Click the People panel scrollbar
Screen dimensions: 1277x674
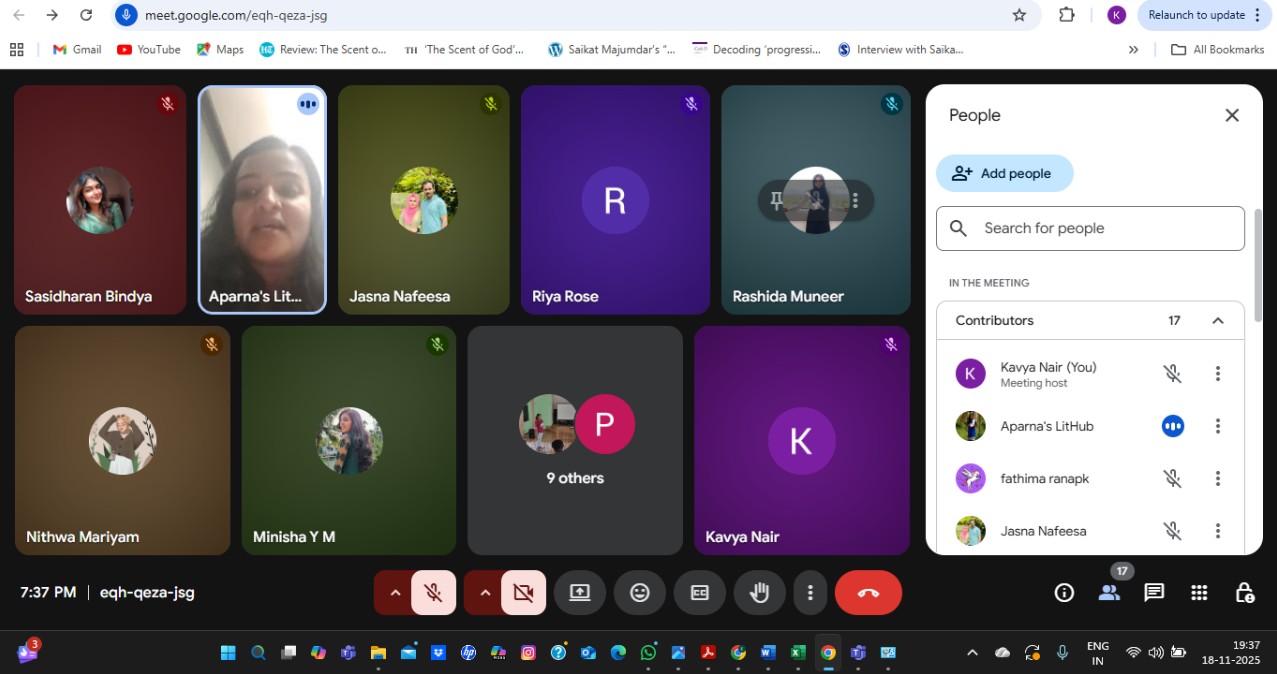[x=1258, y=265]
